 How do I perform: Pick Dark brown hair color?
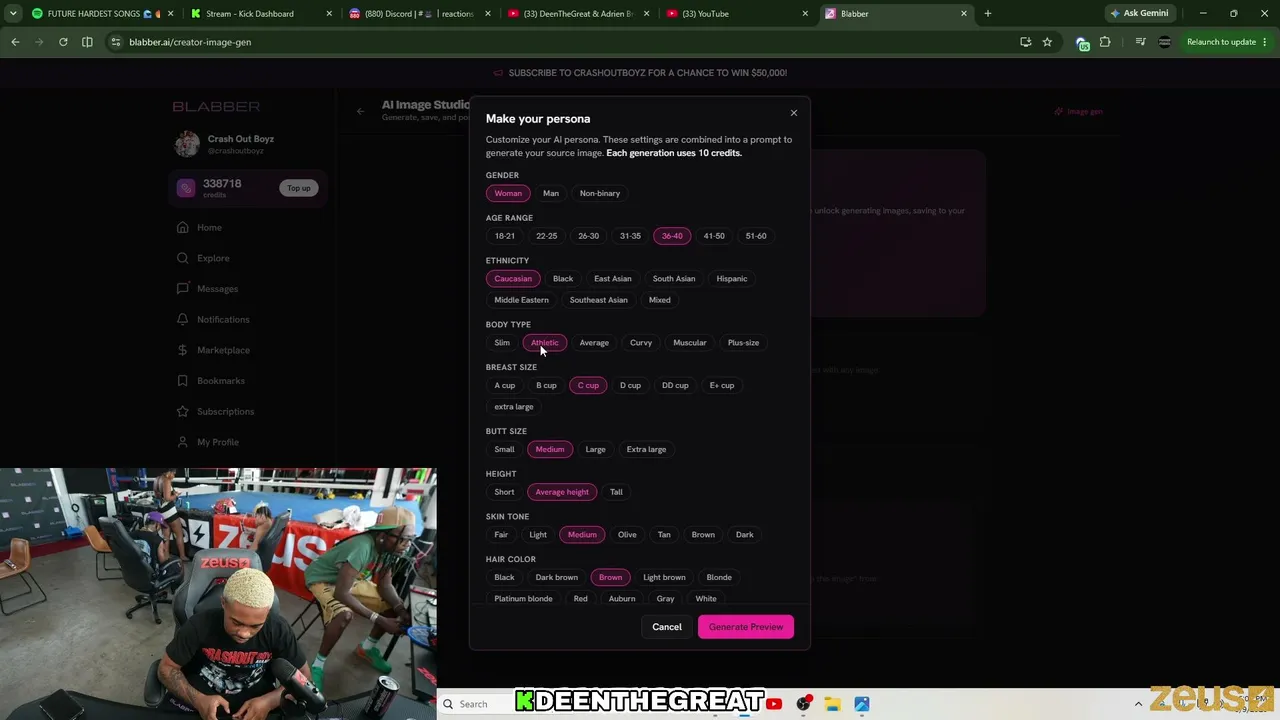pyautogui.click(x=557, y=578)
